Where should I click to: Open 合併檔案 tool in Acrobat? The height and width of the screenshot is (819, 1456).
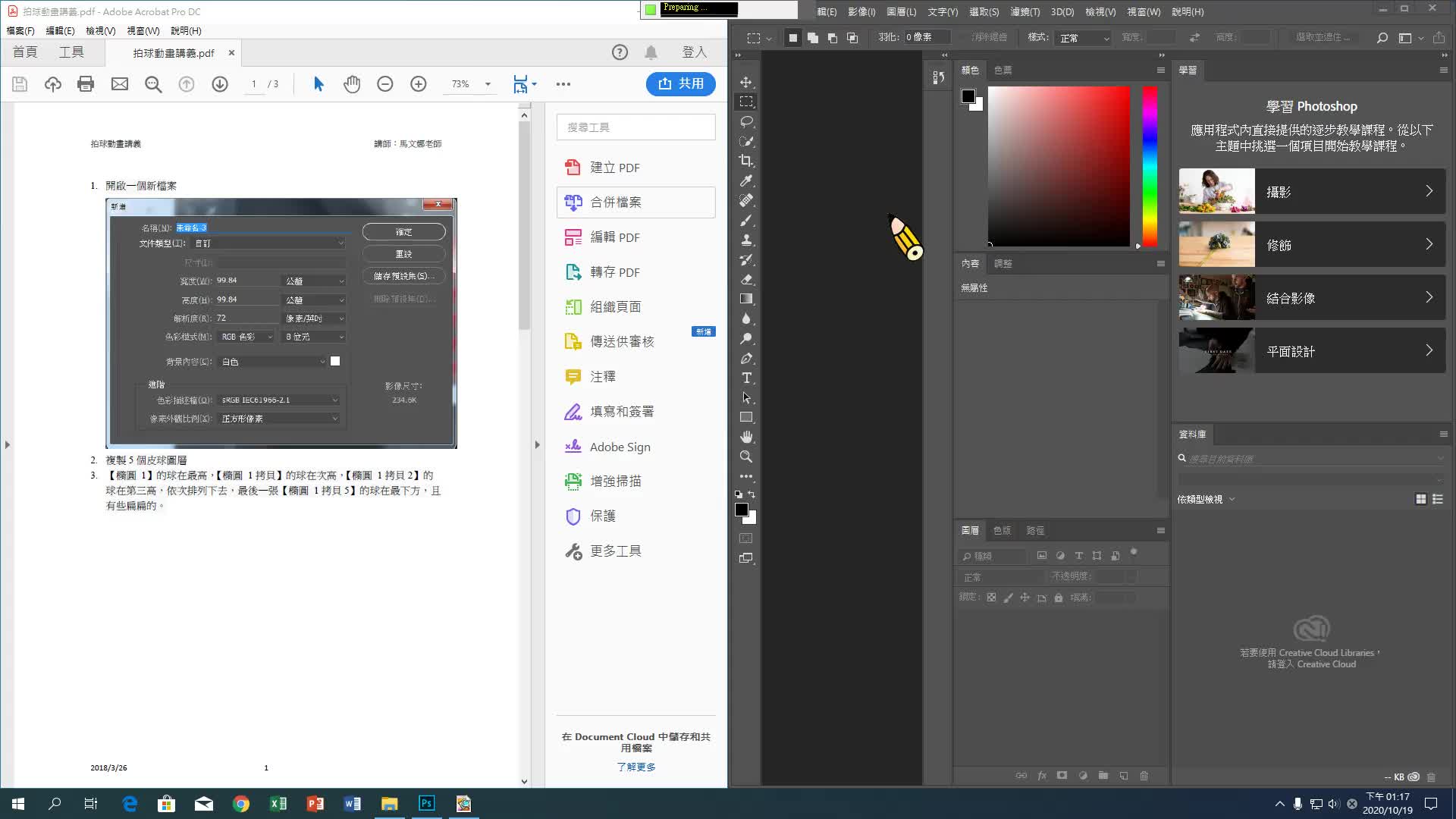pos(635,202)
